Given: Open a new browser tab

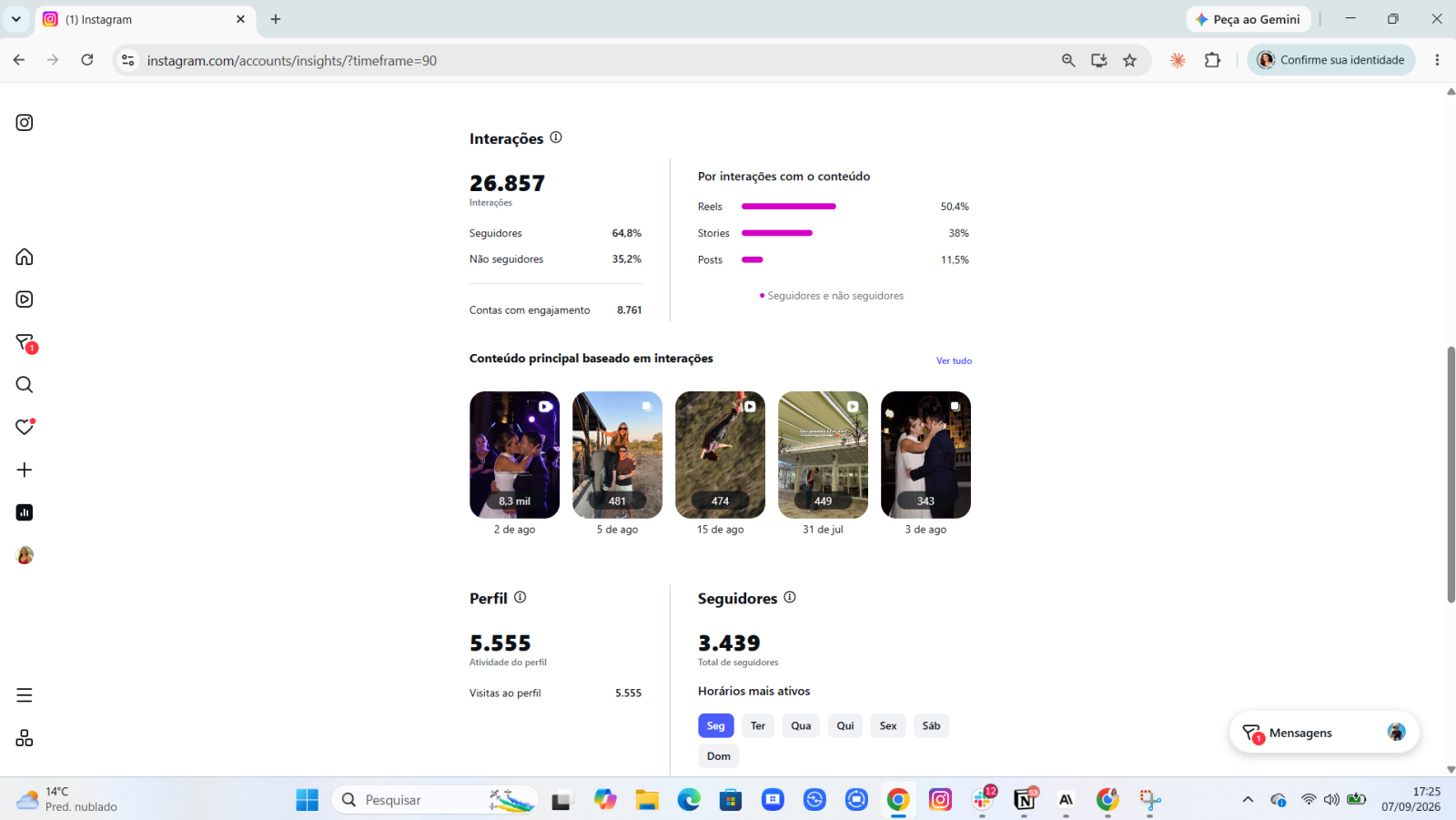Looking at the screenshot, I should pyautogui.click(x=276, y=19).
